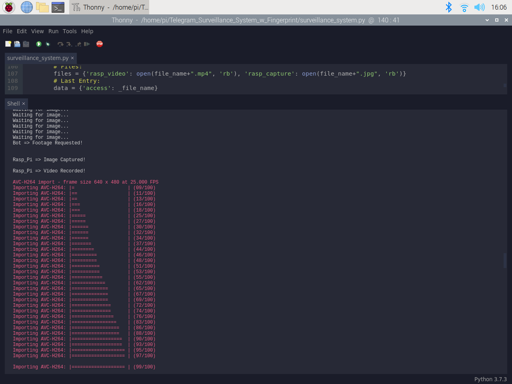Open the View menu
The width and height of the screenshot is (512, 384).
[37, 31]
